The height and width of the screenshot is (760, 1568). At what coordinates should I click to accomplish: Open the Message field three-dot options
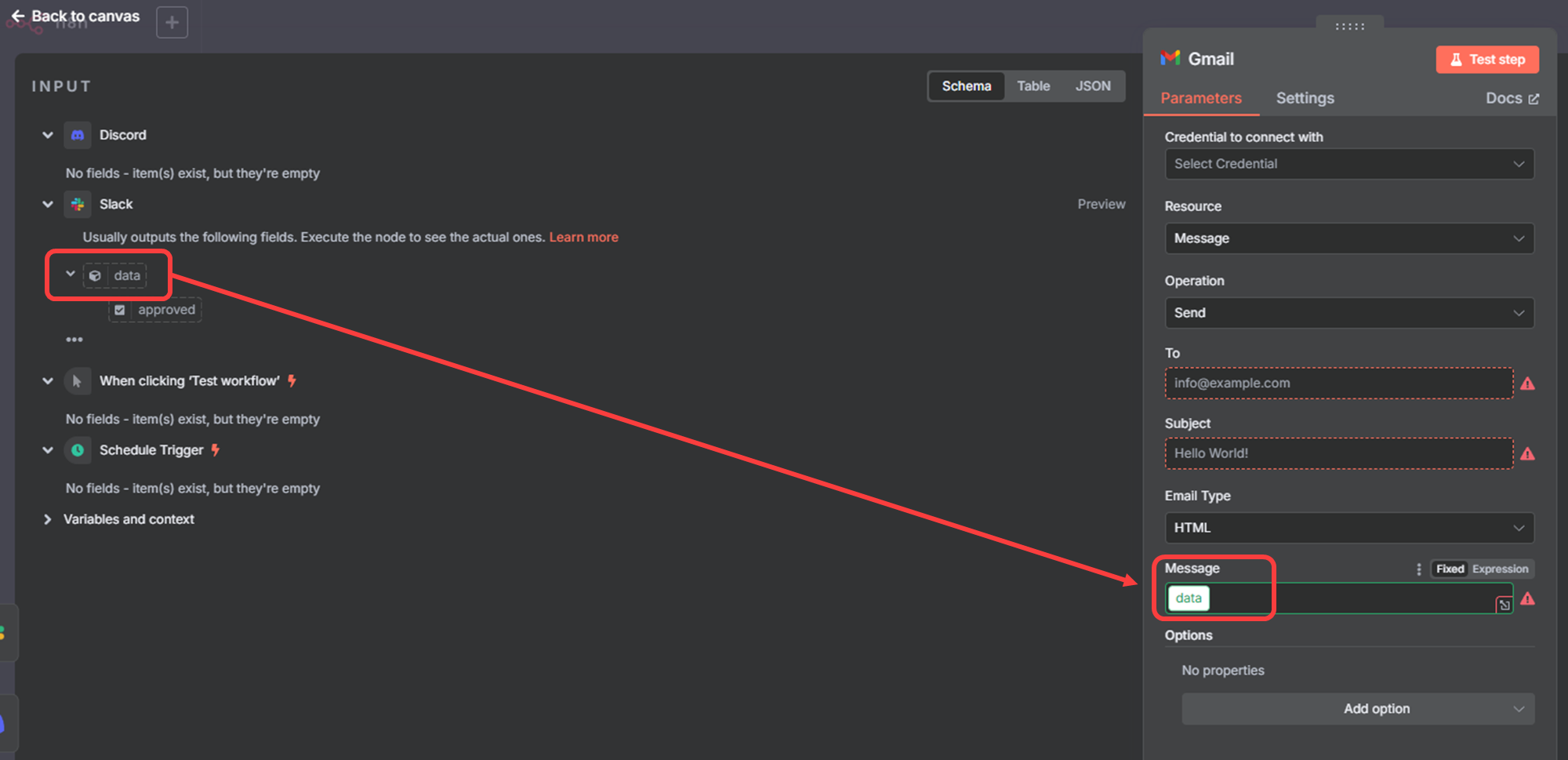(1419, 569)
